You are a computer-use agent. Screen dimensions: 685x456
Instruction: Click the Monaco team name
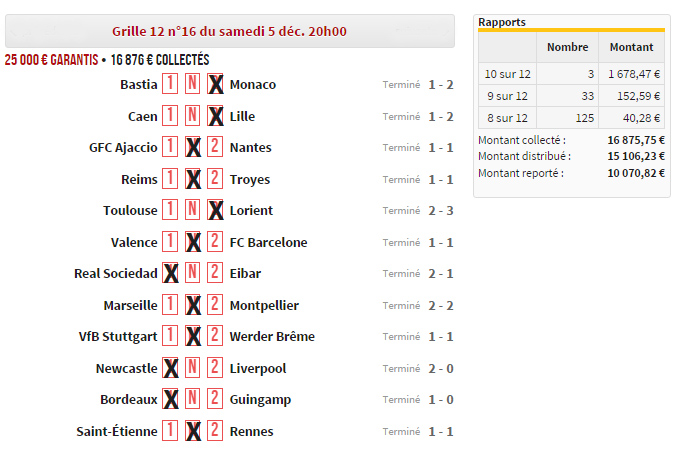pos(252,84)
